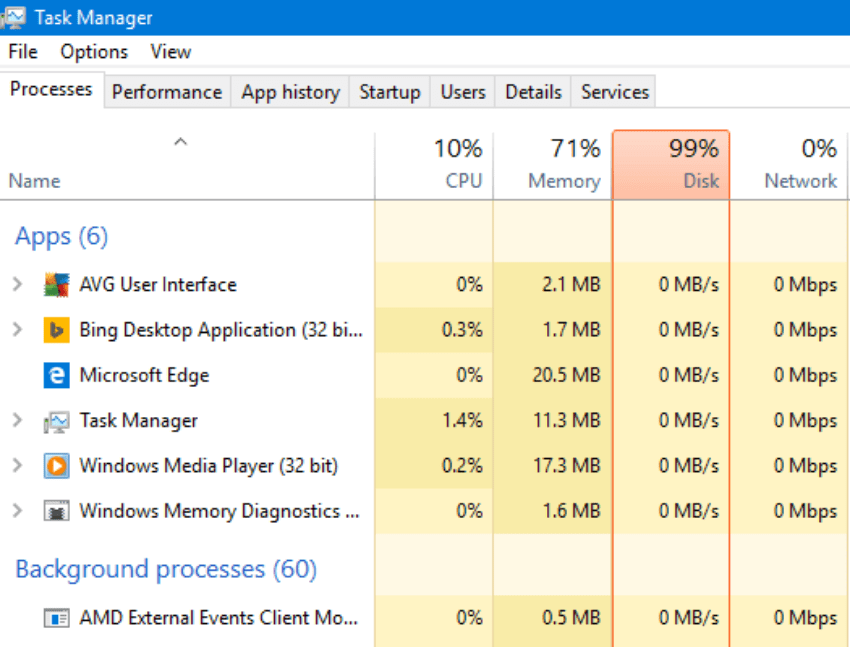
Task: Open the Options menu
Action: point(94,52)
